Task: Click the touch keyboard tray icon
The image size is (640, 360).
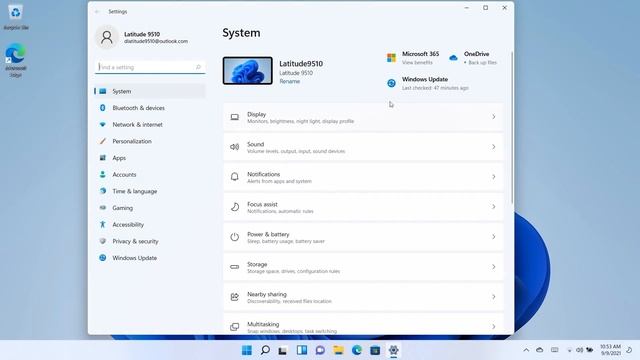Action: point(554,350)
